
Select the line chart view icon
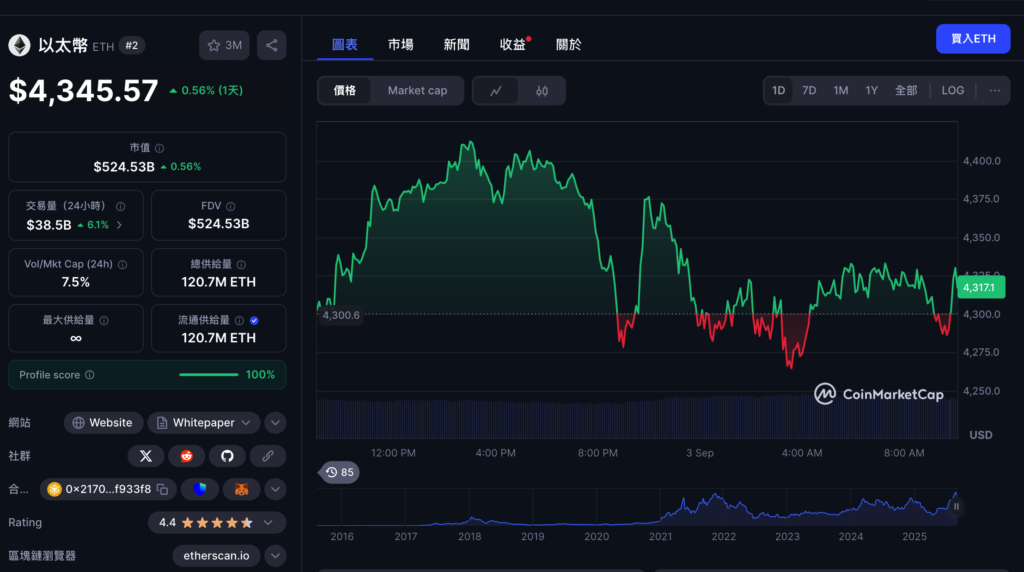496,91
